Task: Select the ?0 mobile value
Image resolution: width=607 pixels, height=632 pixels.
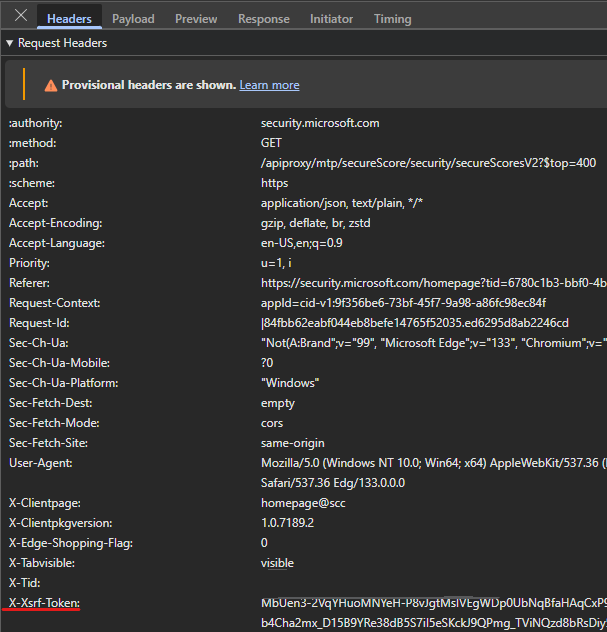Action: [x=267, y=363]
